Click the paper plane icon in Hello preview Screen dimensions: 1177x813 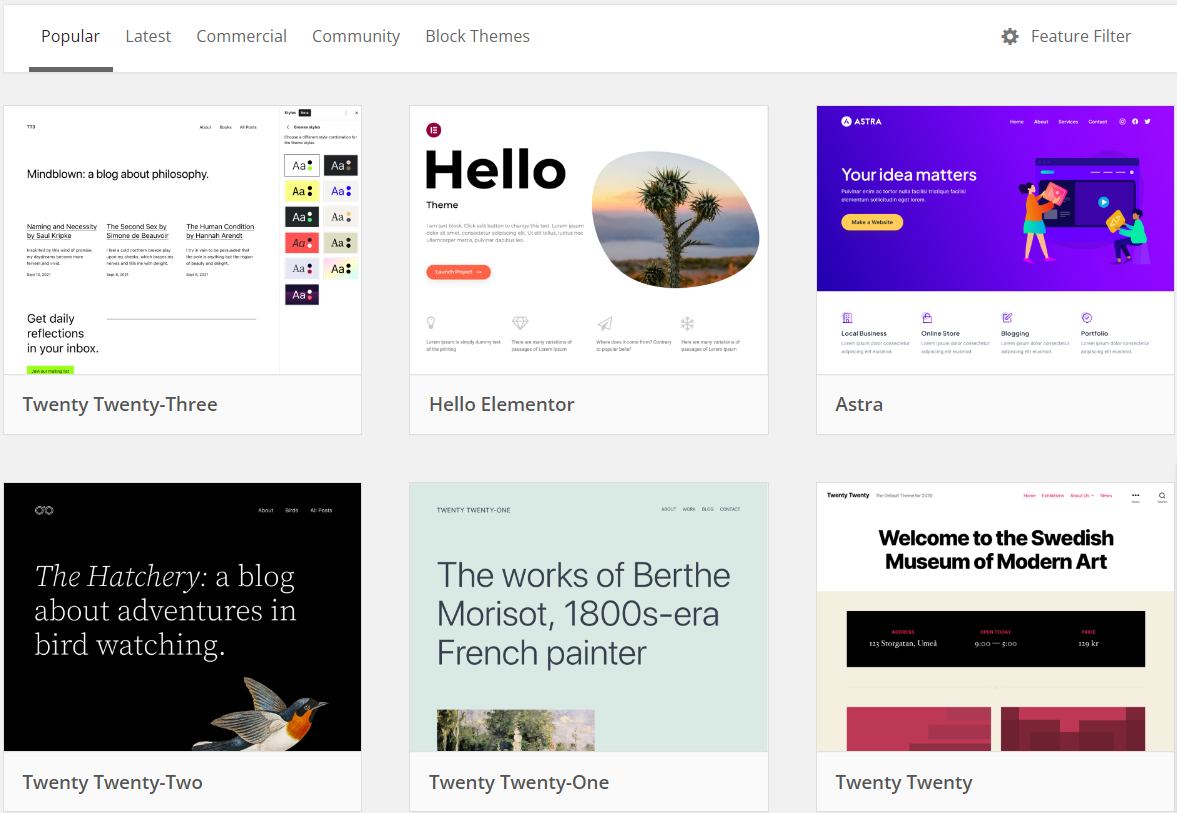(605, 323)
